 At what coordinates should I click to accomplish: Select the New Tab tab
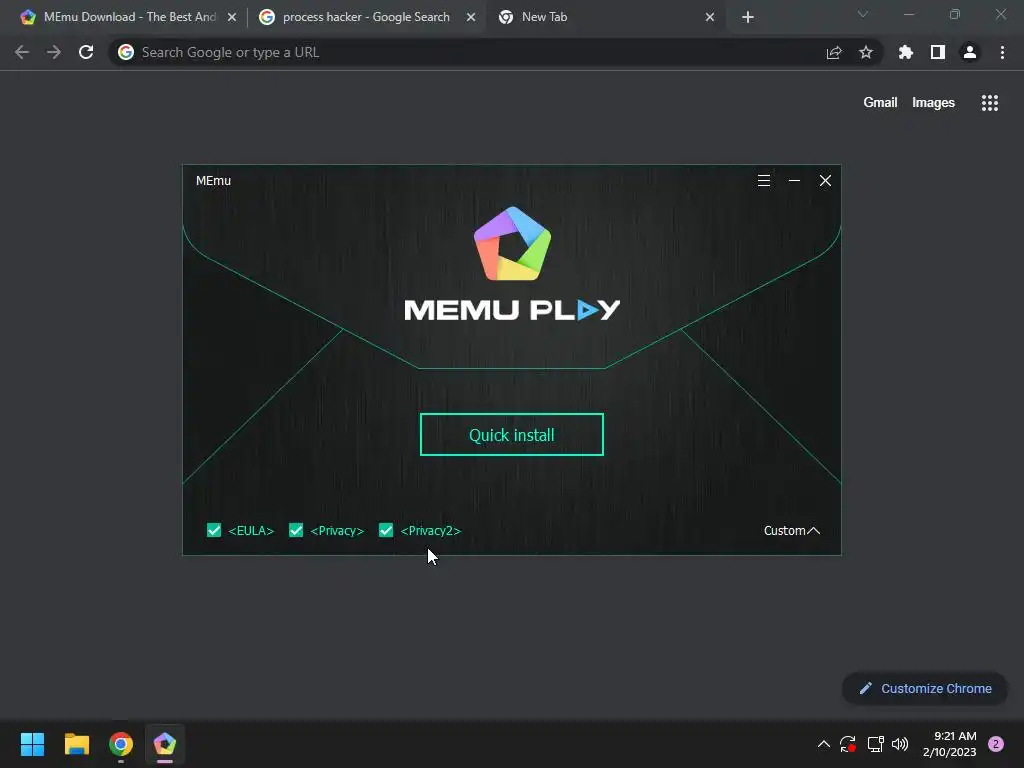click(601, 17)
